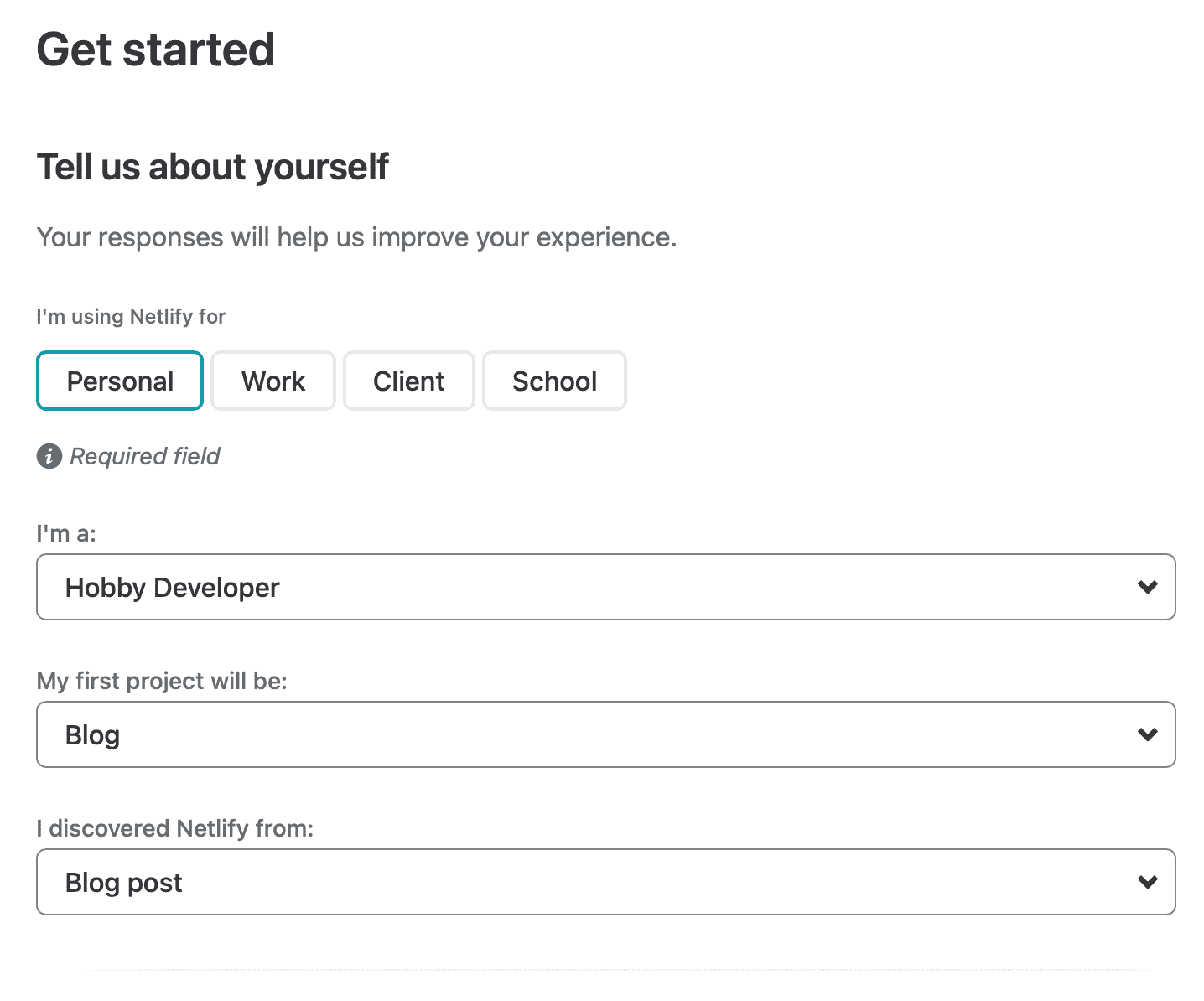Click the chevron arrow on Hobby Developer dropdown
1204x1001 pixels.
pos(1147,587)
